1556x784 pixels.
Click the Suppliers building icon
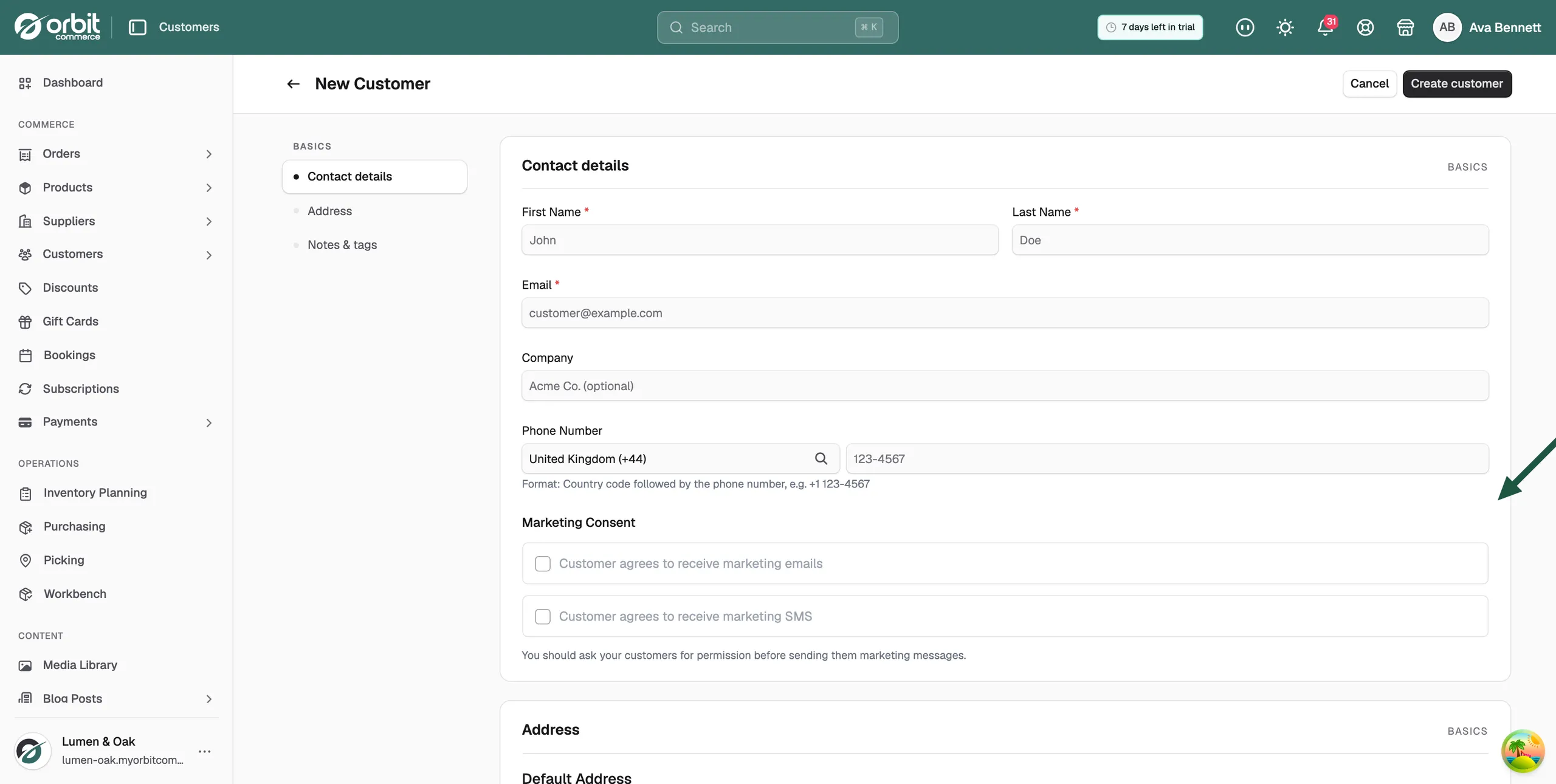pos(25,221)
